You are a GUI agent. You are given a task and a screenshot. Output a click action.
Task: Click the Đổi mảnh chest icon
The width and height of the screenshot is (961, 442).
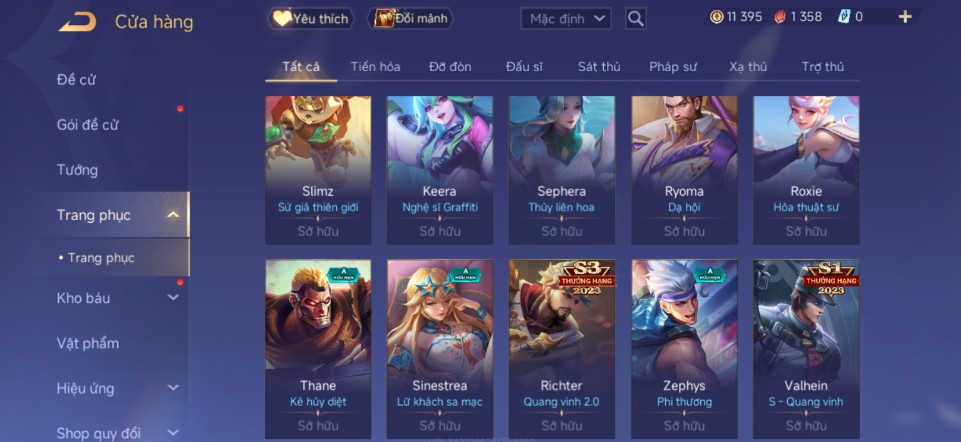[384, 18]
